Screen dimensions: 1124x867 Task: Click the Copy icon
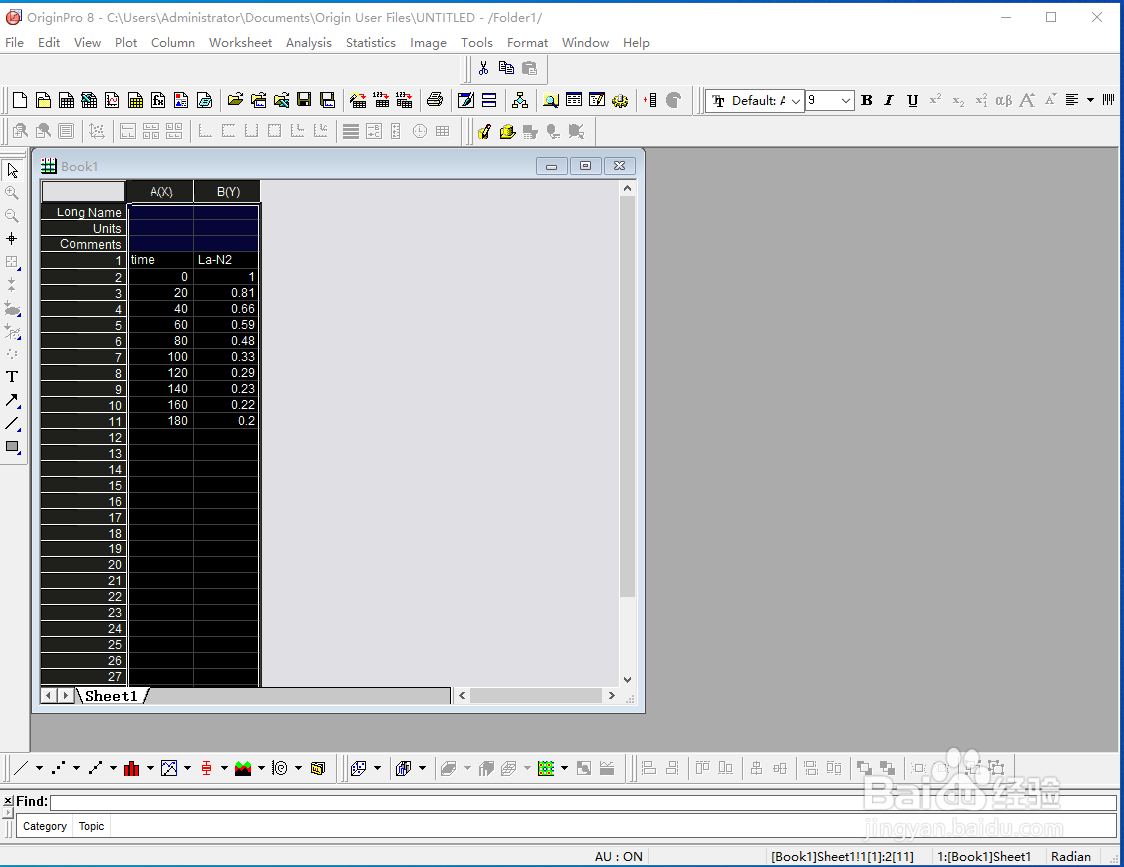coord(506,68)
